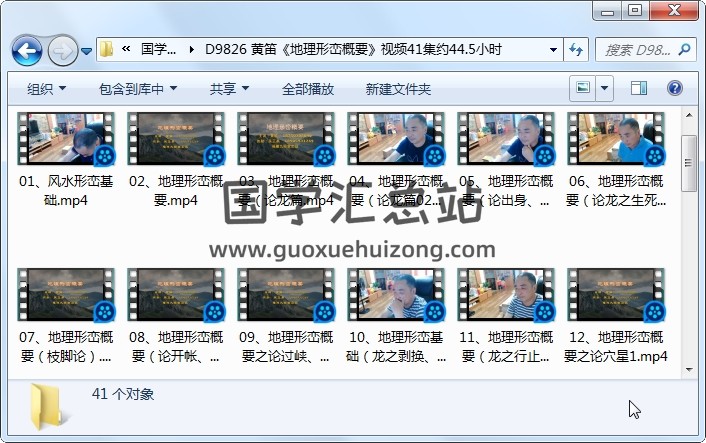Expand the arrow after 国学... breadcrumb

point(191,50)
